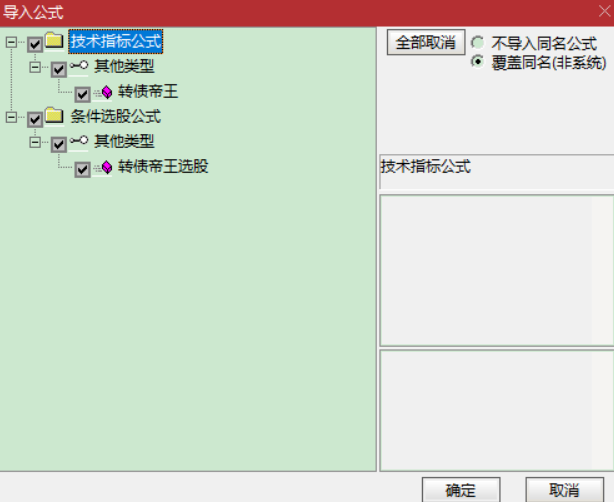Click the magenta formula icon next to 转债帝王
614x502 pixels.
click(107, 92)
